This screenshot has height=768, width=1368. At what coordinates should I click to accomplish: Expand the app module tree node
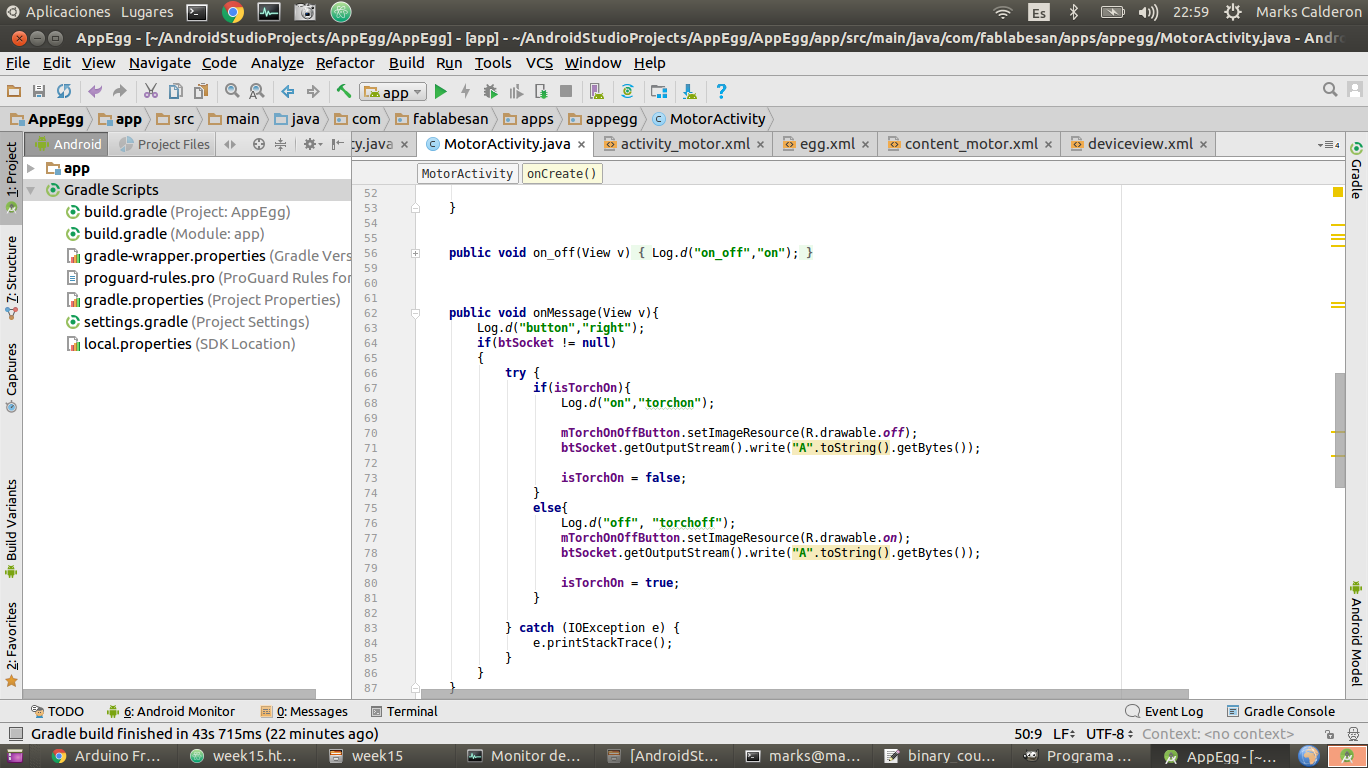point(32,168)
